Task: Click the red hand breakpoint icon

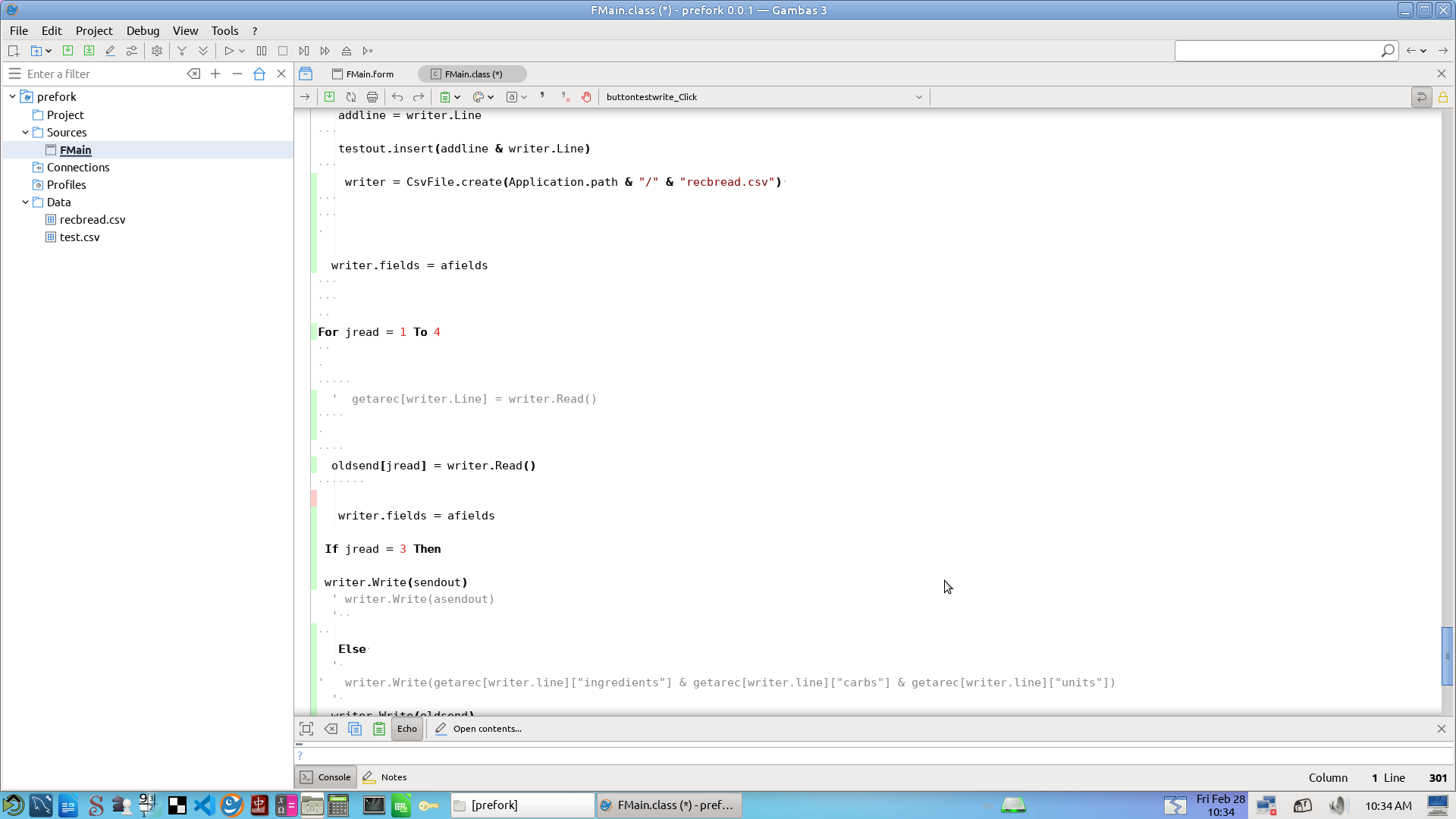Action: (586, 97)
